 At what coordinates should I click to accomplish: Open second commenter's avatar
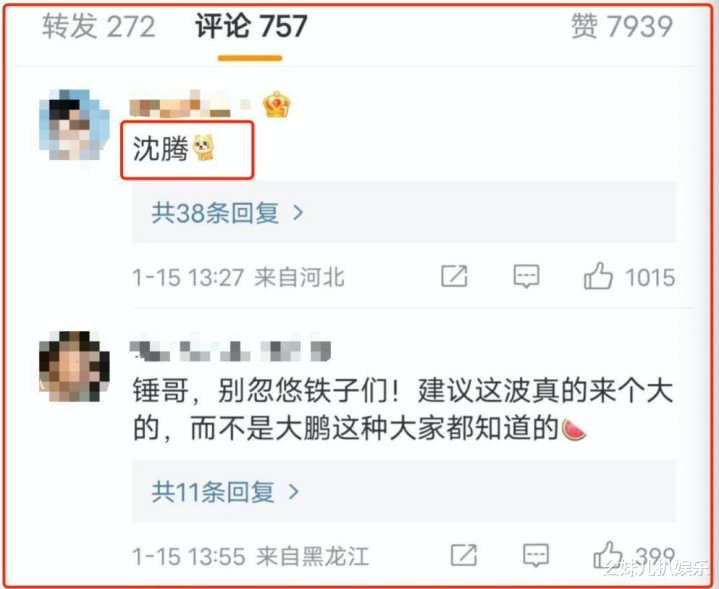74,366
